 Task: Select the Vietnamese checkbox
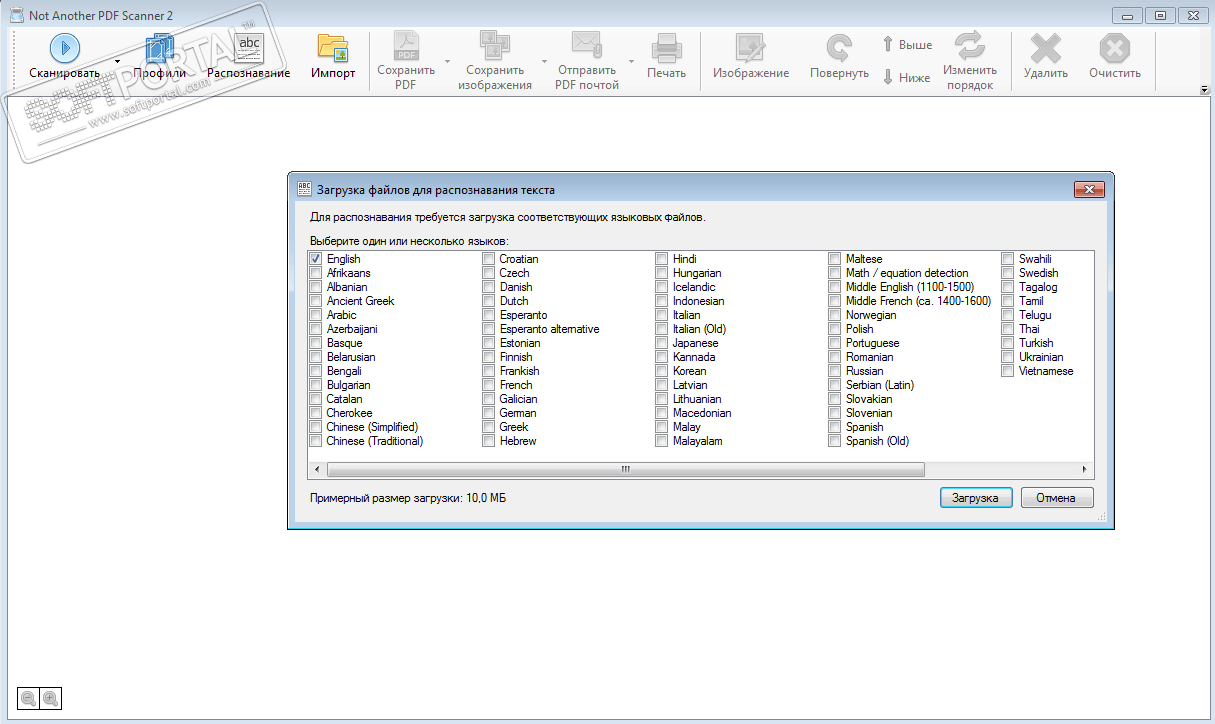coord(1008,371)
